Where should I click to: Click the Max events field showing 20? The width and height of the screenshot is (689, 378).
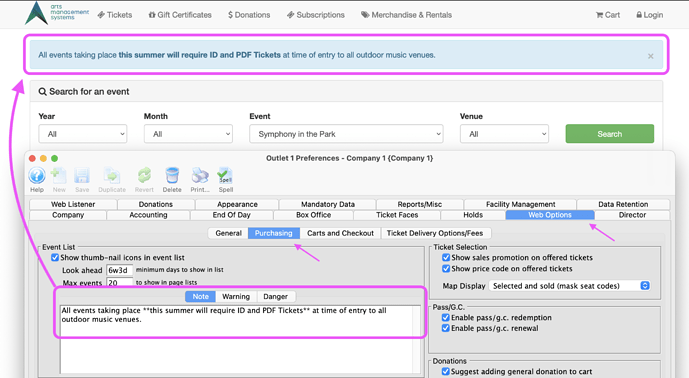(x=120, y=283)
